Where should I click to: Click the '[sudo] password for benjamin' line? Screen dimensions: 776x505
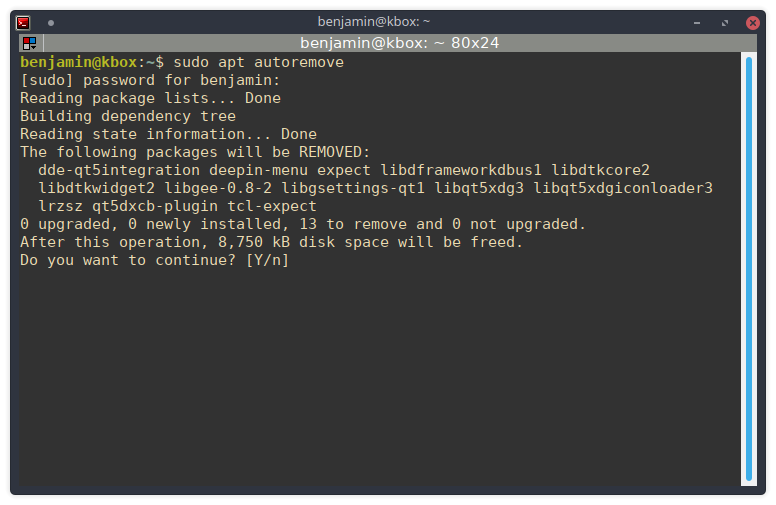pyautogui.click(x=150, y=80)
